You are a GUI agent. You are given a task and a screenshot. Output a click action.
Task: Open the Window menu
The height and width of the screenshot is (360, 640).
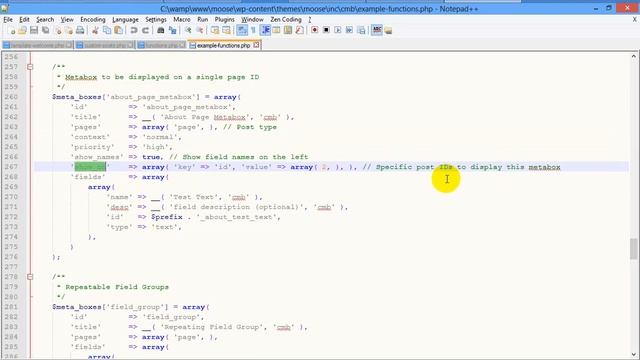[x=252, y=20]
